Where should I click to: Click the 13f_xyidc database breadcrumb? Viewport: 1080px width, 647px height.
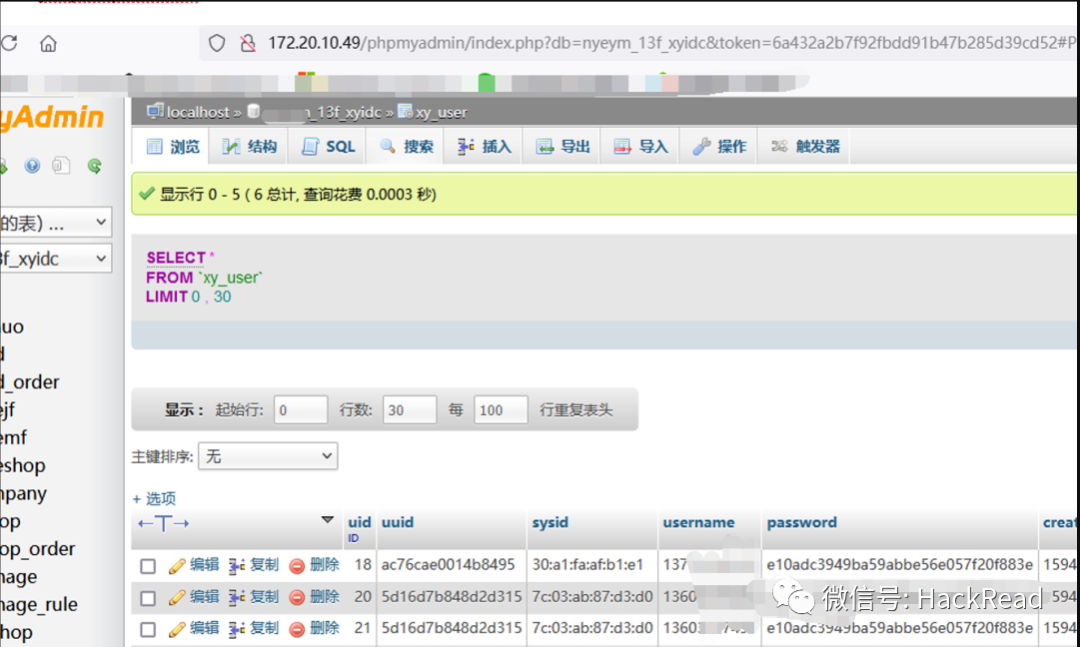[x=342, y=112]
